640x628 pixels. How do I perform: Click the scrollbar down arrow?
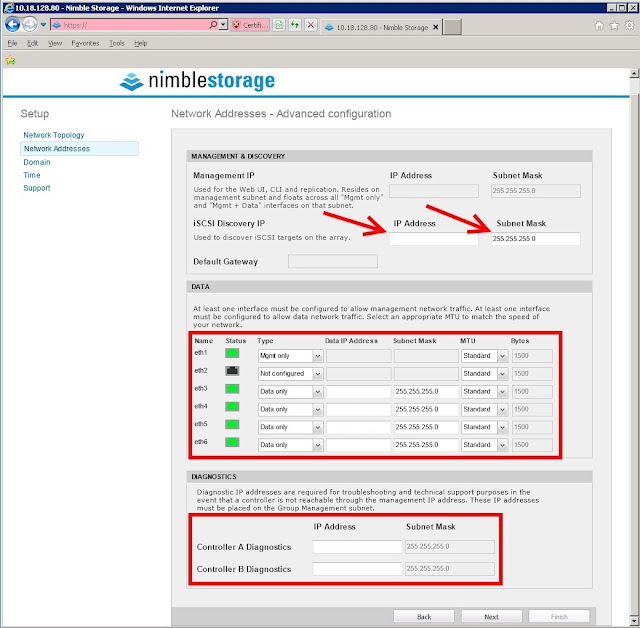(x=634, y=621)
